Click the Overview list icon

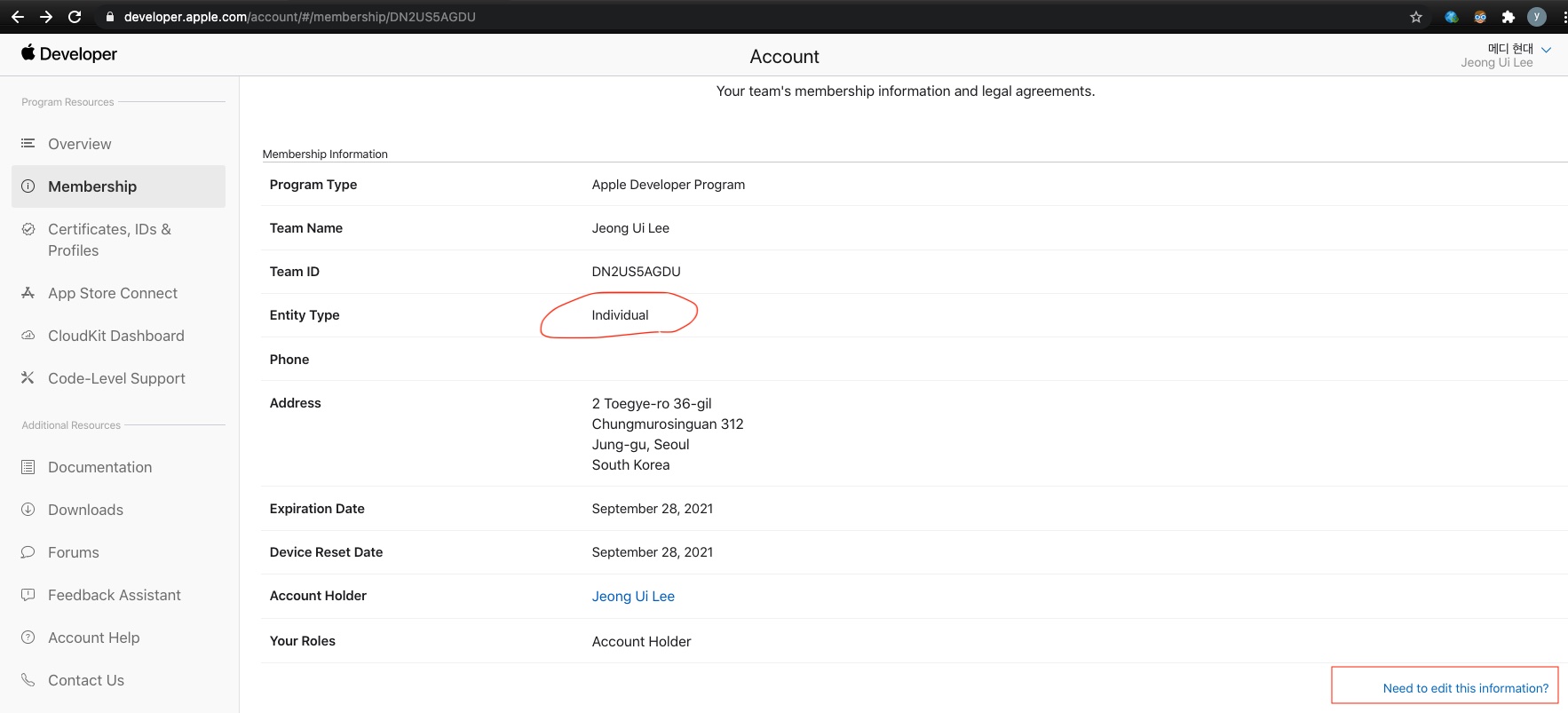pyautogui.click(x=28, y=143)
